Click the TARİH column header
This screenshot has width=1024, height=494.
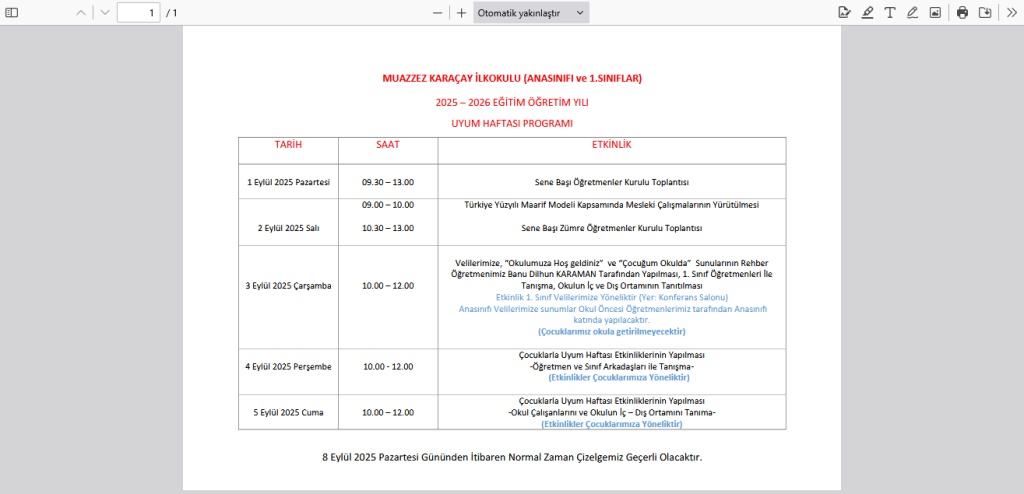point(288,145)
